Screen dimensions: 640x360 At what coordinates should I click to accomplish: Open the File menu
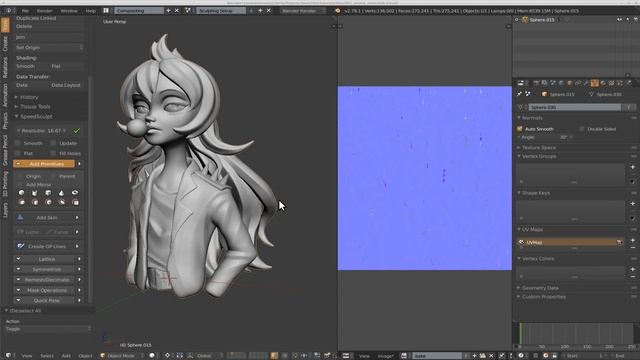[x=25, y=11]
